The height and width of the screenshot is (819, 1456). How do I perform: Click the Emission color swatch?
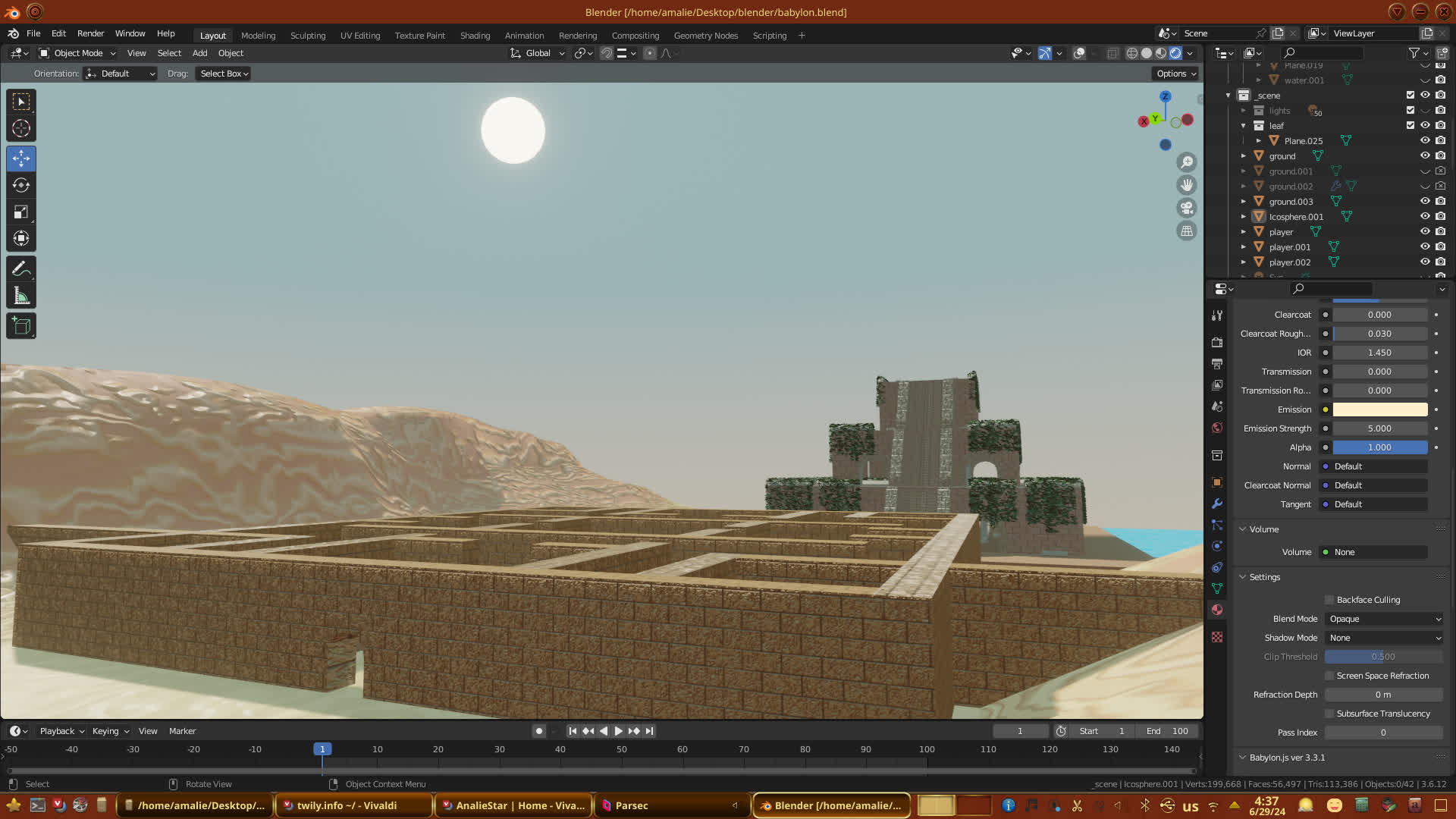pyautogui.click(x=1380, y=409)
